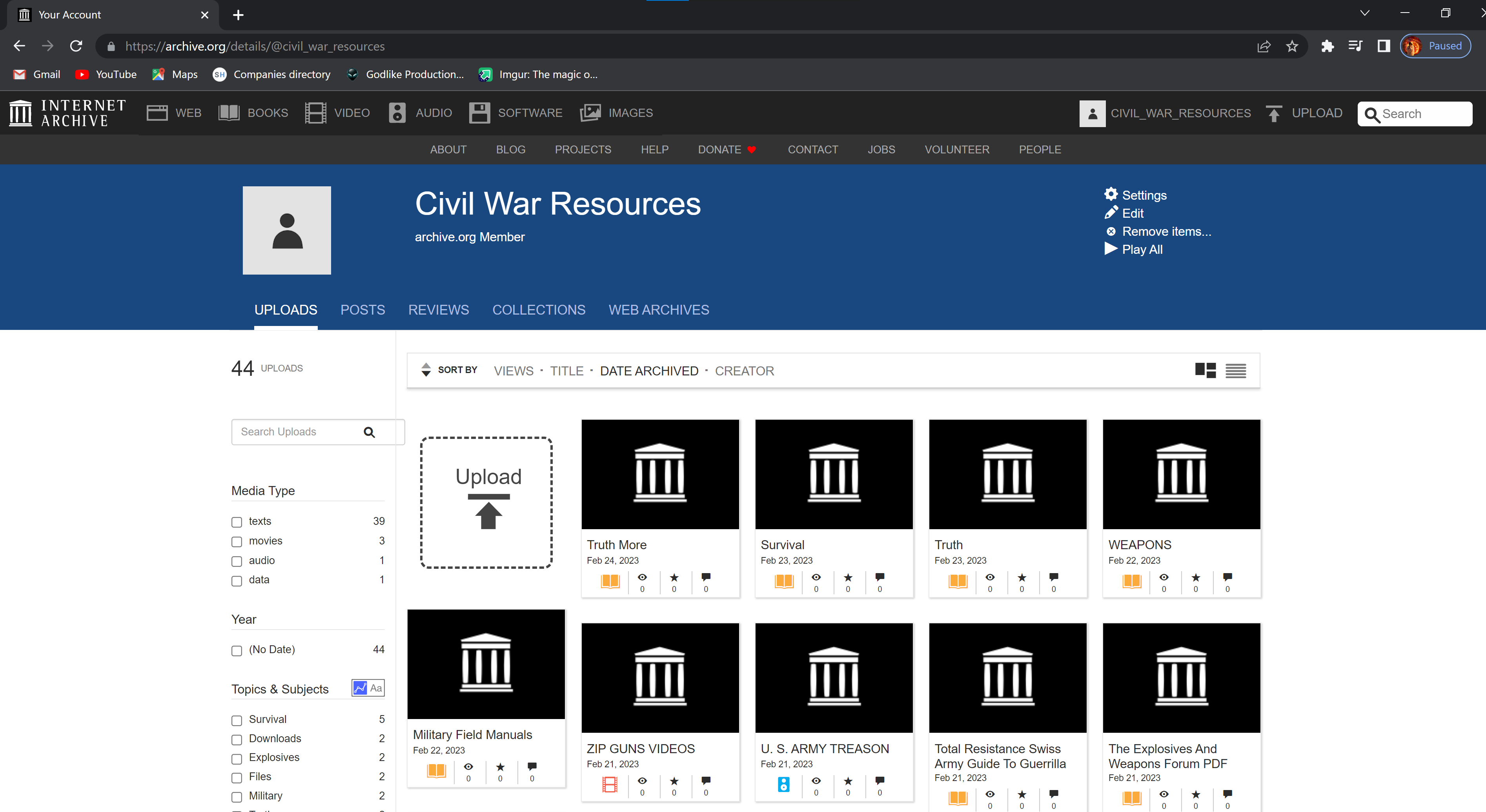Toggle sort direction arrows next to SORT BY
Image resolution: width=1486 pixels, height=812 pixels.
(426, 370)
